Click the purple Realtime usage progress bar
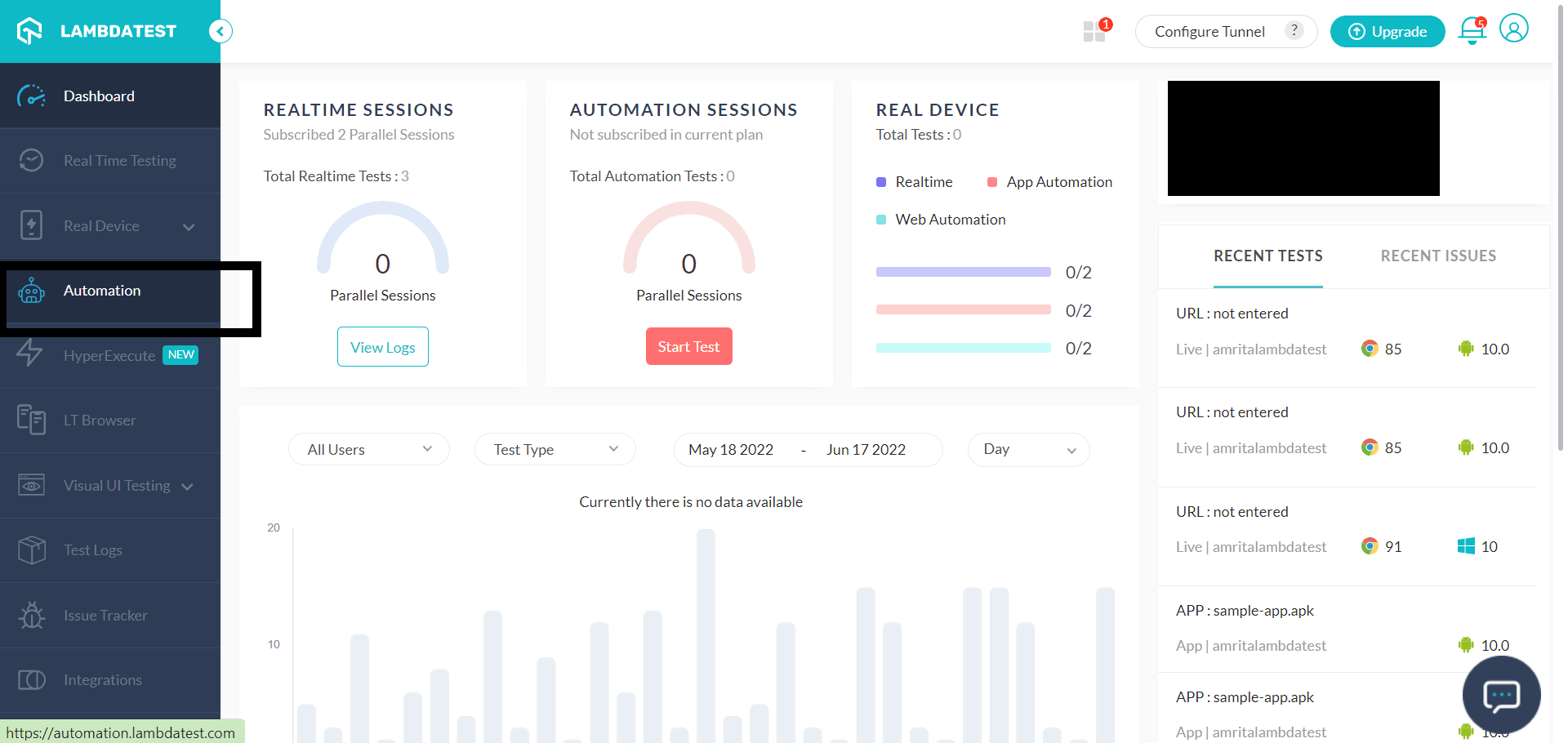This screenshot has height=743, width=1568. 963,273
